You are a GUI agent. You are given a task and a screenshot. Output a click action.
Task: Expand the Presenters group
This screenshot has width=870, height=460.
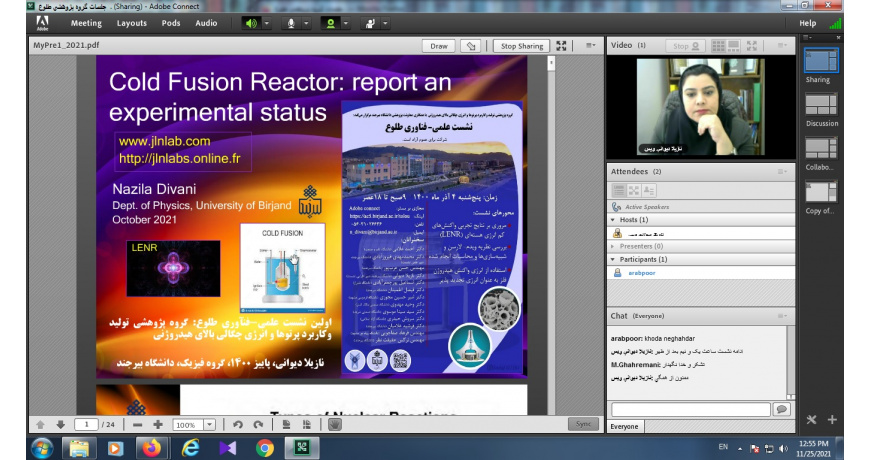613,246
